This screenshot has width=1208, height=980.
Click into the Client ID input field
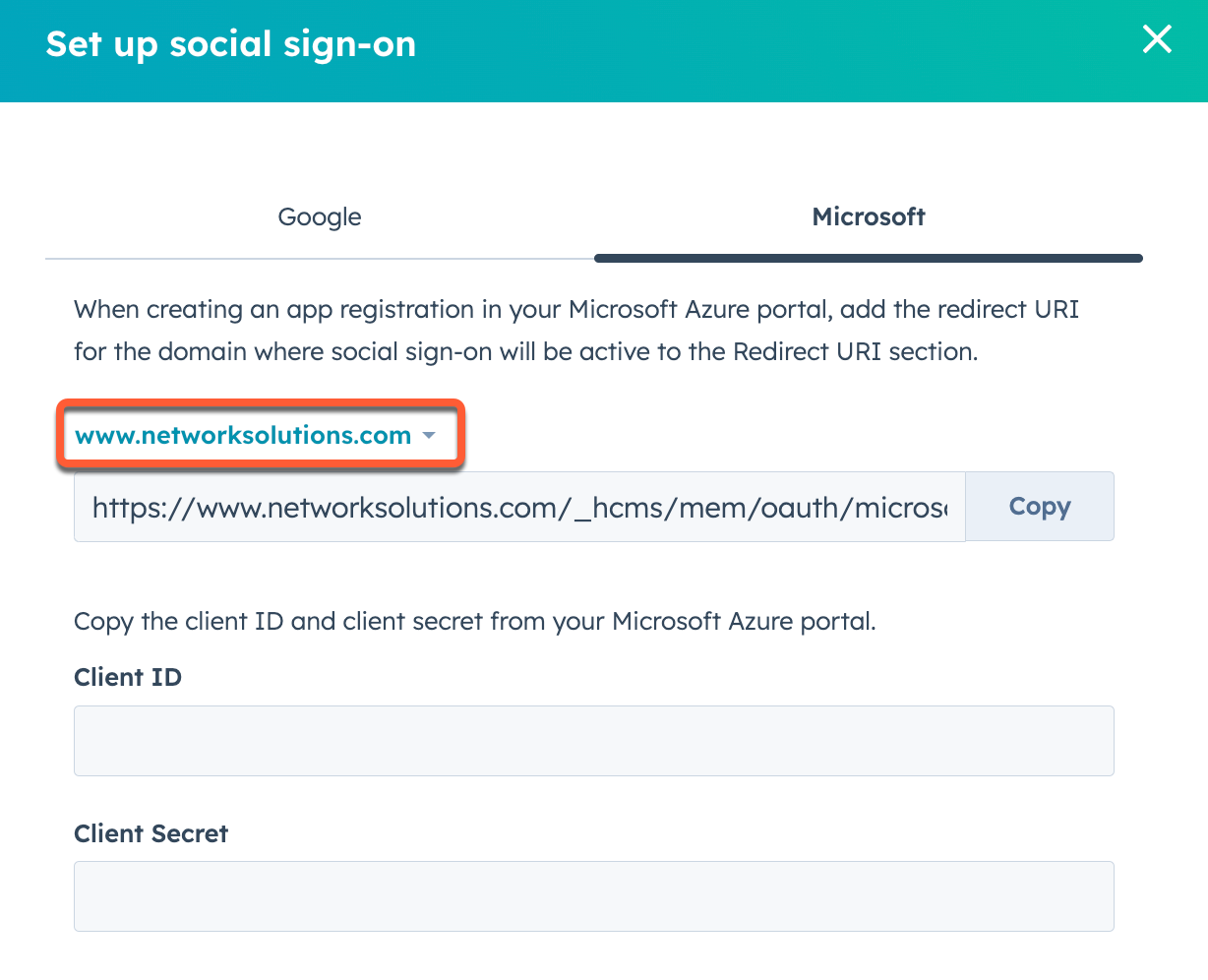click(593, 741)
